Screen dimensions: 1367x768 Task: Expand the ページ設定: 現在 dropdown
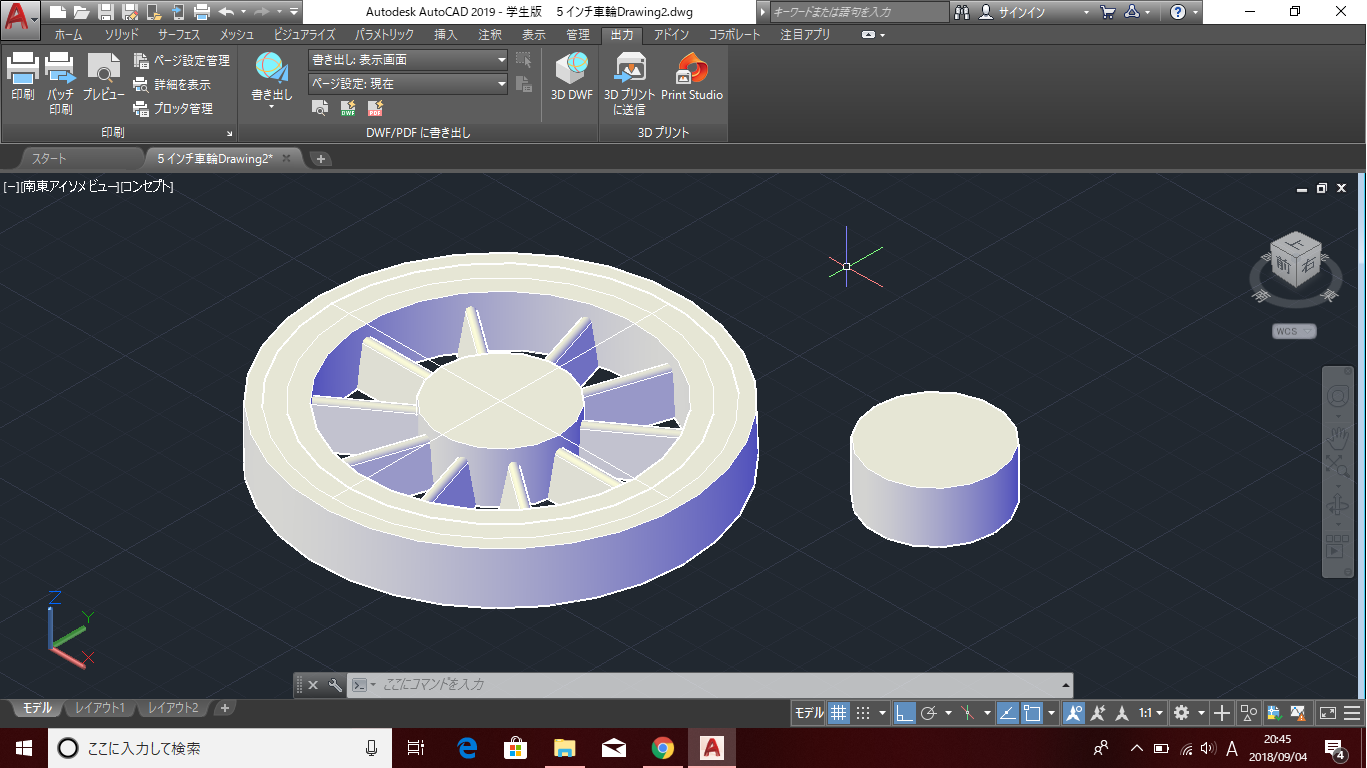click(x=408, y=84)
